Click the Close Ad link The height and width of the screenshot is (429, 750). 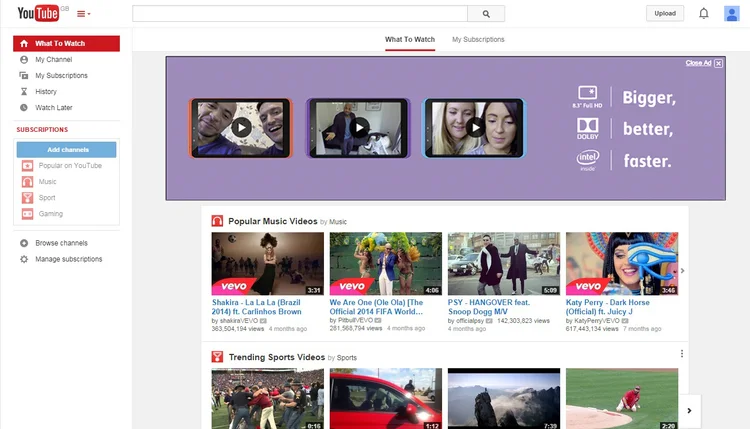pos(698,63)
